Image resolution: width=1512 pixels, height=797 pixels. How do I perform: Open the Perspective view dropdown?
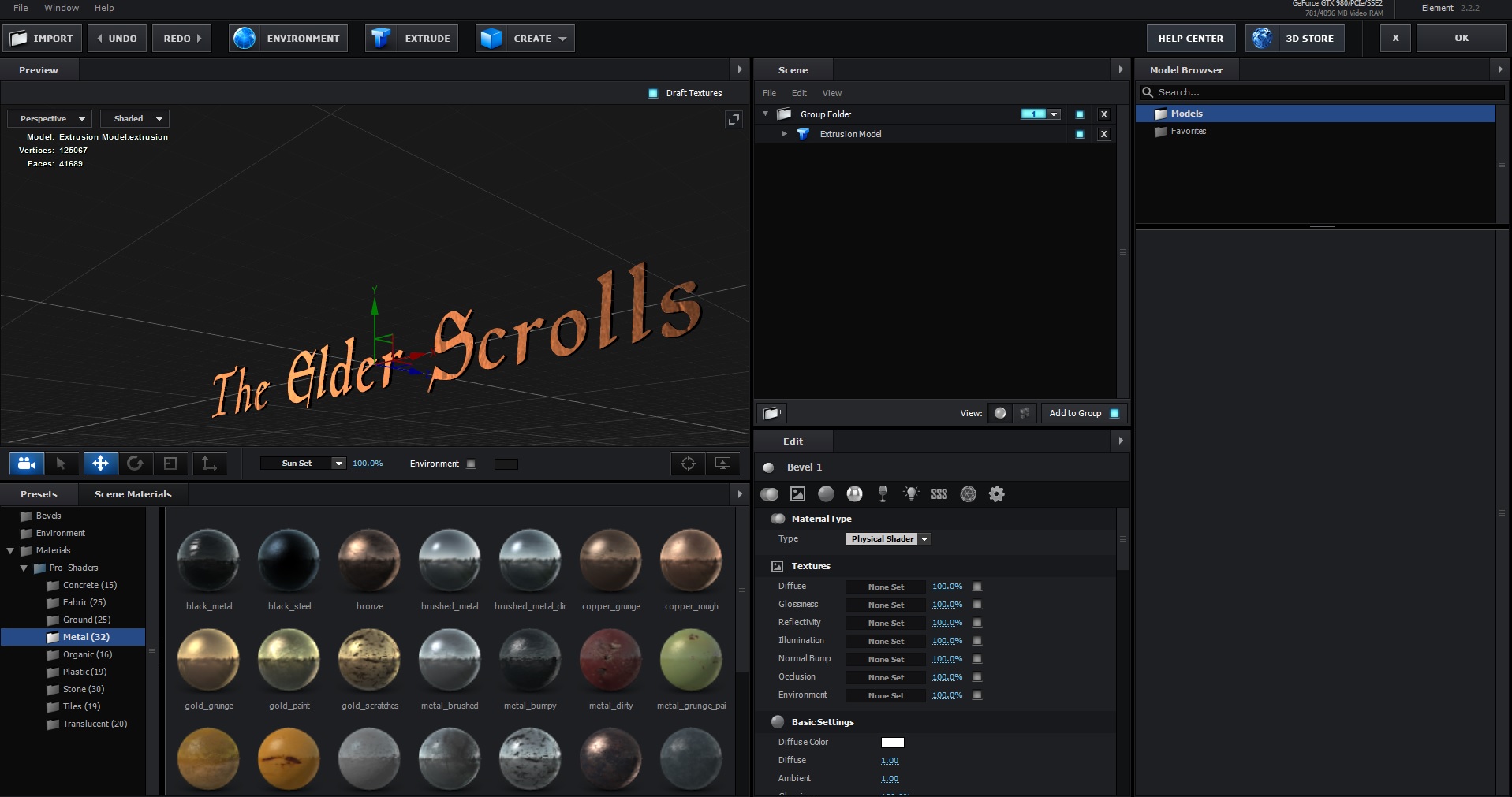50,119
